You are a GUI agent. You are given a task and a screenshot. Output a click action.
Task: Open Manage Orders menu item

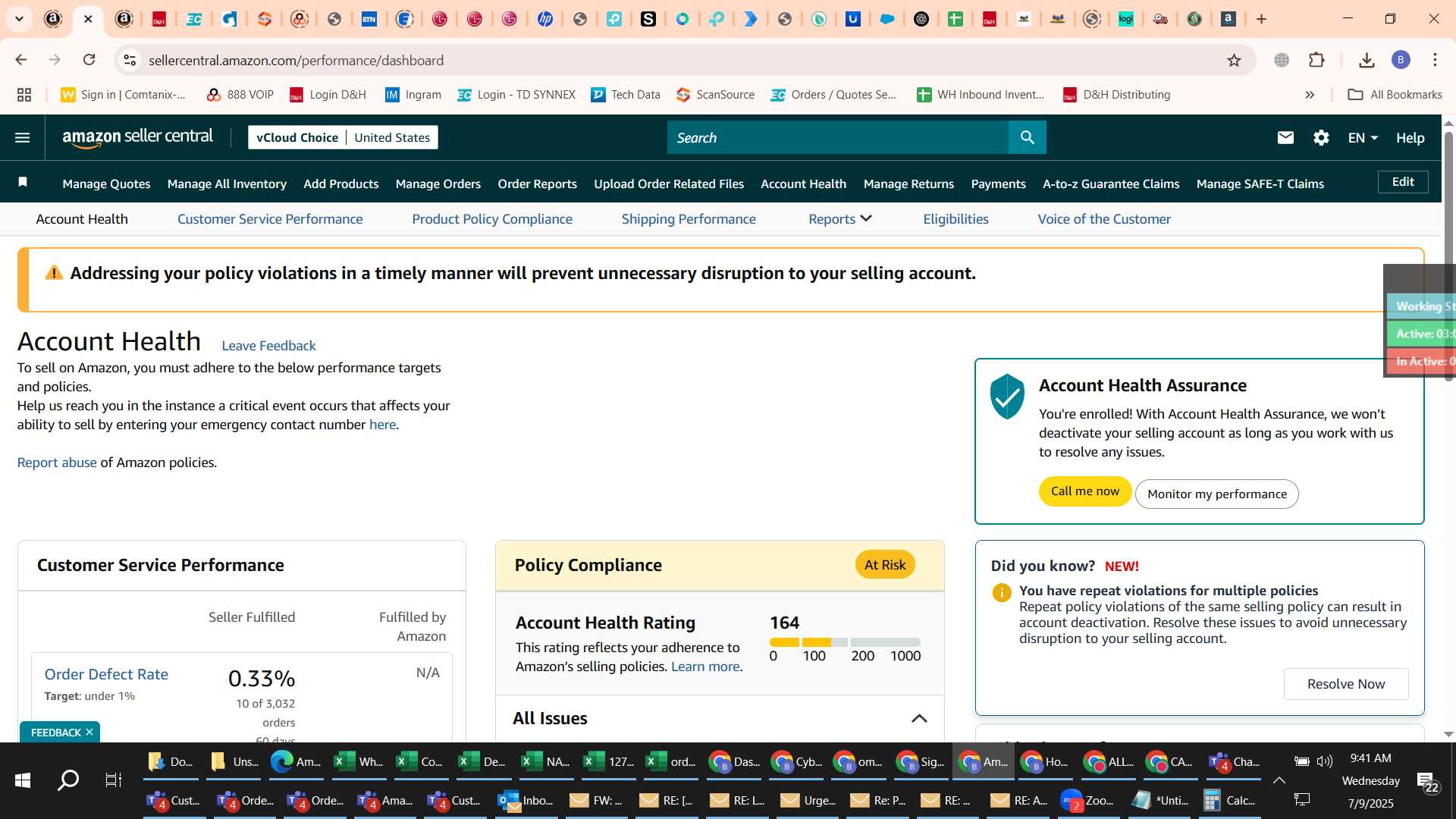click(438, 184)
